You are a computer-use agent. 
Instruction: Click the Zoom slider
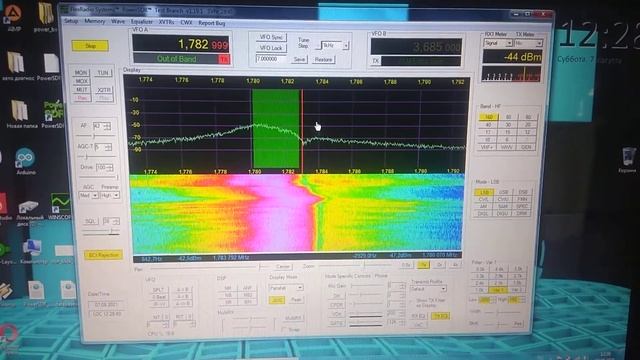coord(357,266)
